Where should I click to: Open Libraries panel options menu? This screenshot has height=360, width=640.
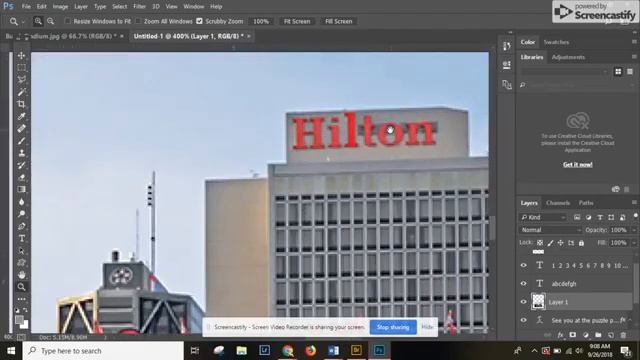click(x=634, y=57)
